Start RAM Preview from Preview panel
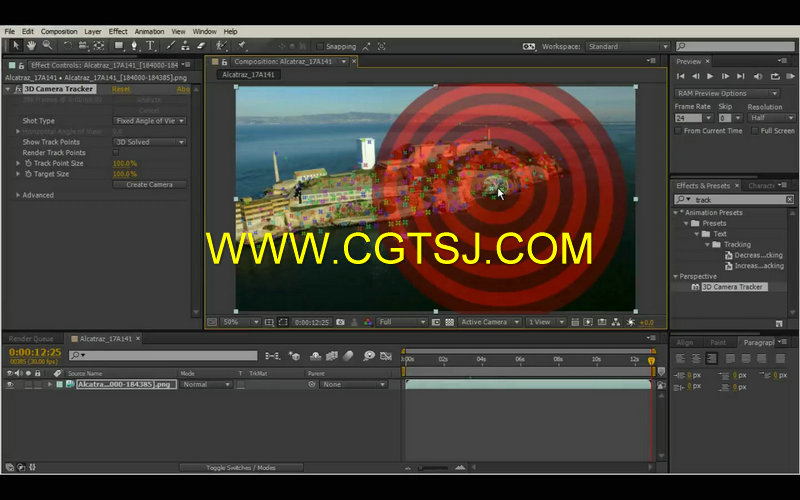The width and height of the screenshot is (800, 500). [790, 77]
